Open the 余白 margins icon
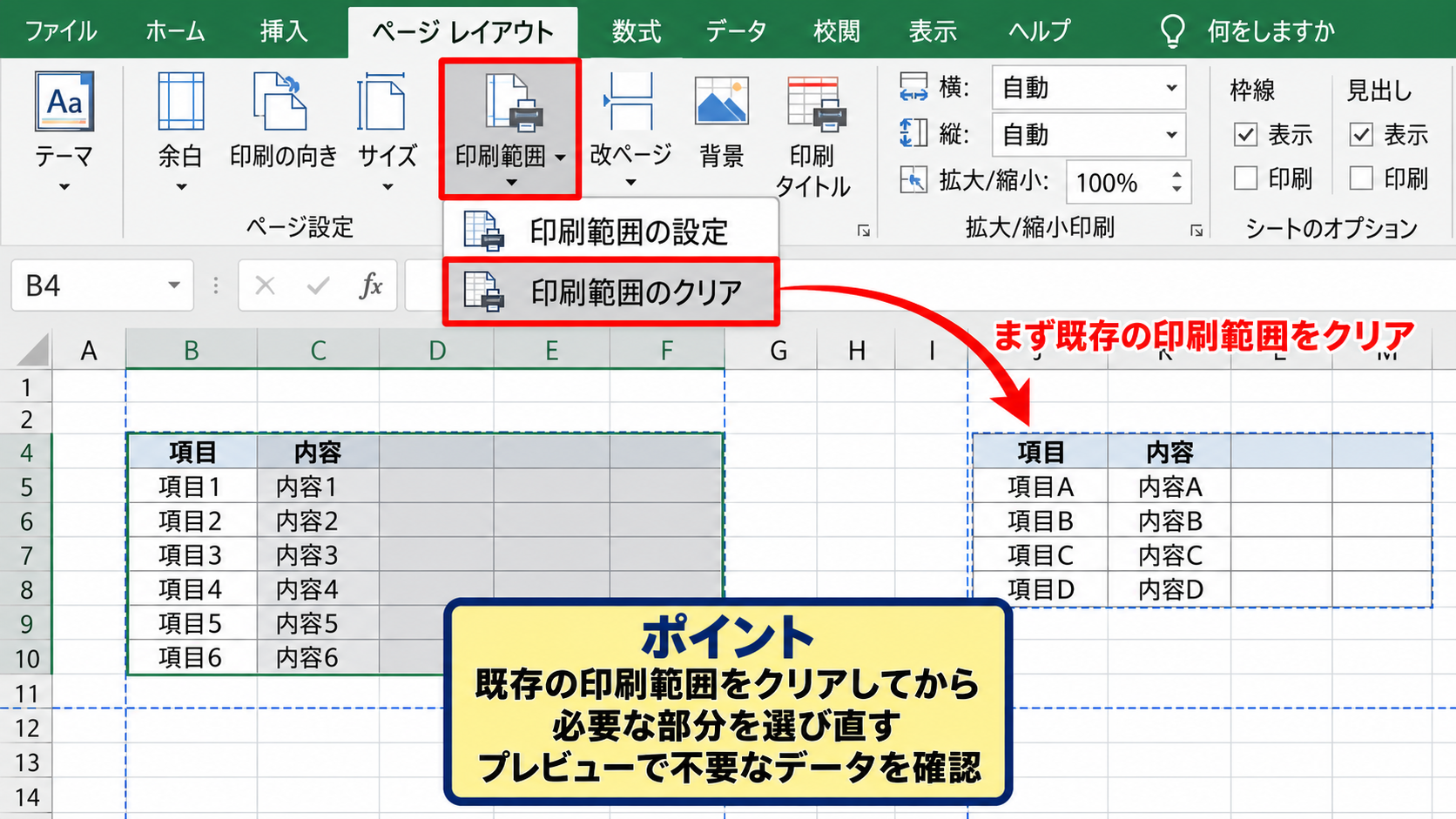1456x819 pixels. [x=180, y=102]
